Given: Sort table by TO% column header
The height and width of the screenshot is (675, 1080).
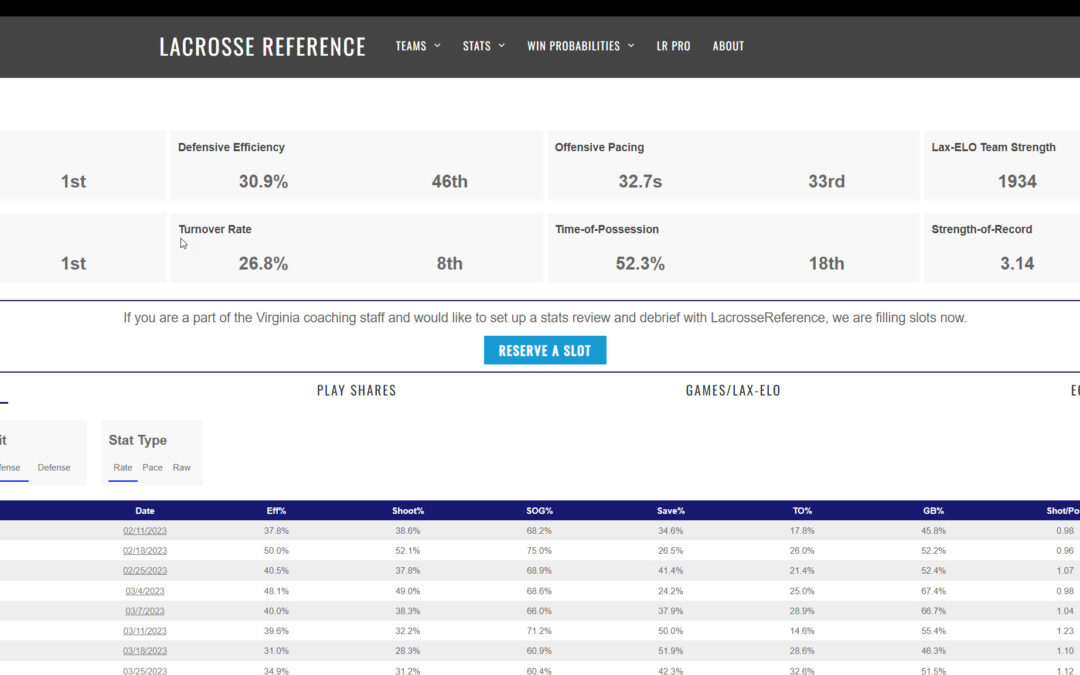Looking at the screenshot, I should pyautogui.click(x=802, y=511).
